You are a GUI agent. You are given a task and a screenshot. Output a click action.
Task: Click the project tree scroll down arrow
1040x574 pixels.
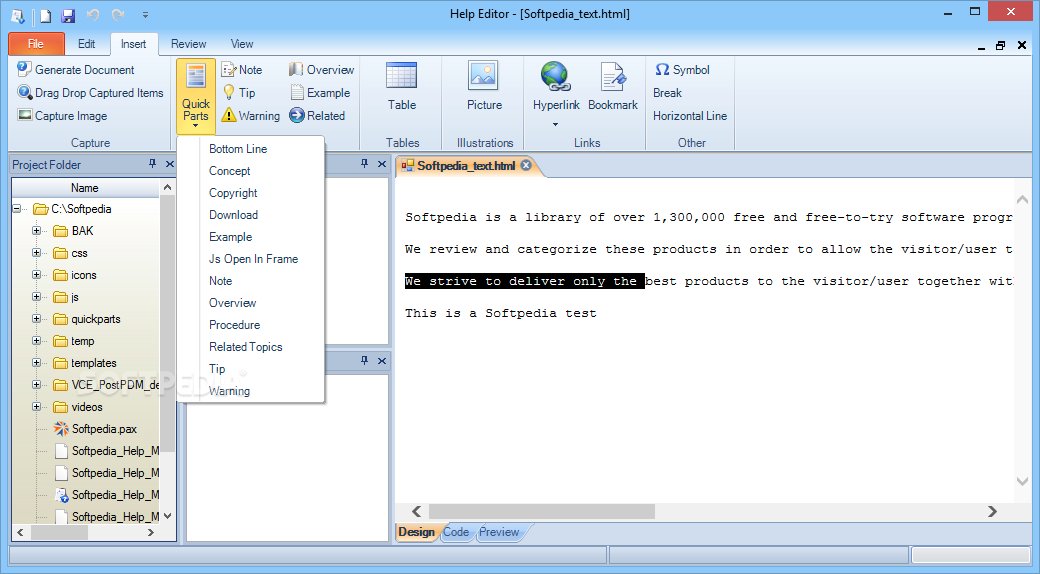tap(168, 516)
